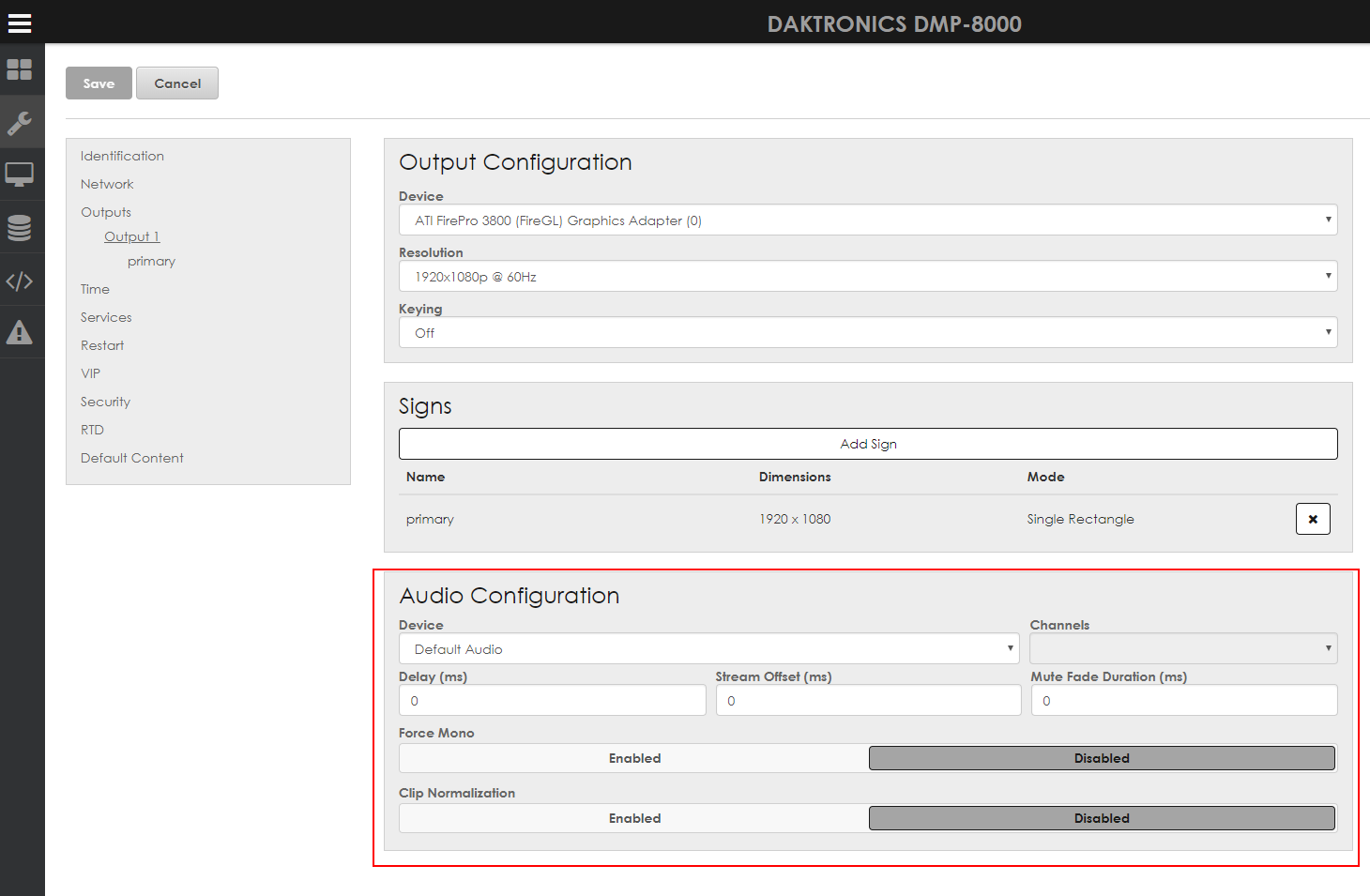1370x896 pixels.
Task: Set Force Mono to Enabled
Action: (x=634, y=758)
